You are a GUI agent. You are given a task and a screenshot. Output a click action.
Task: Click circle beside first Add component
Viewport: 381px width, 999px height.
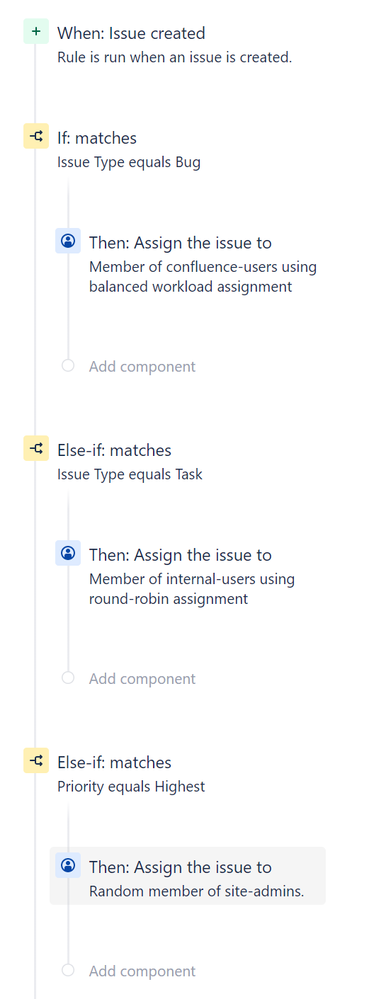click(x=68, y=366)
